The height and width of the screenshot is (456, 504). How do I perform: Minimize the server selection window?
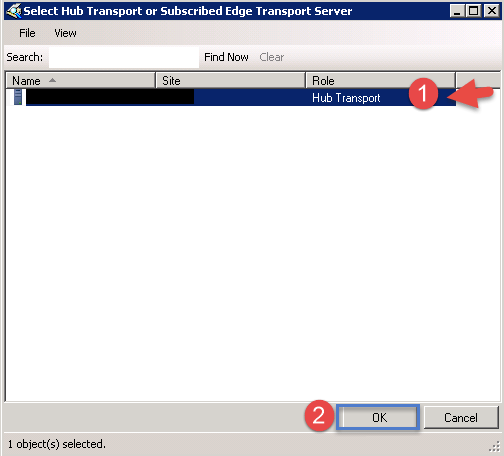point(457,11)
